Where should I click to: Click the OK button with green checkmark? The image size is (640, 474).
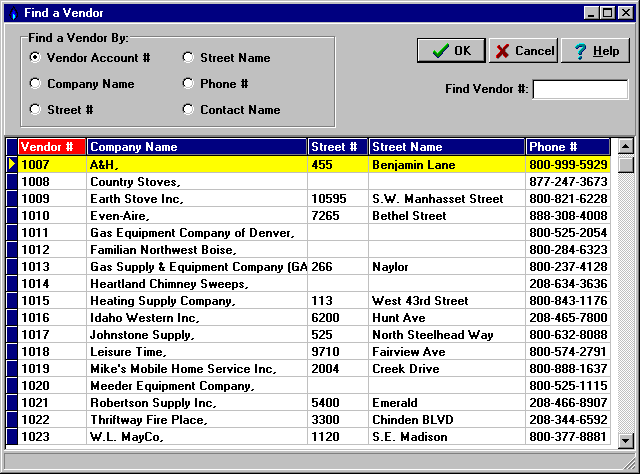[450, 51]
